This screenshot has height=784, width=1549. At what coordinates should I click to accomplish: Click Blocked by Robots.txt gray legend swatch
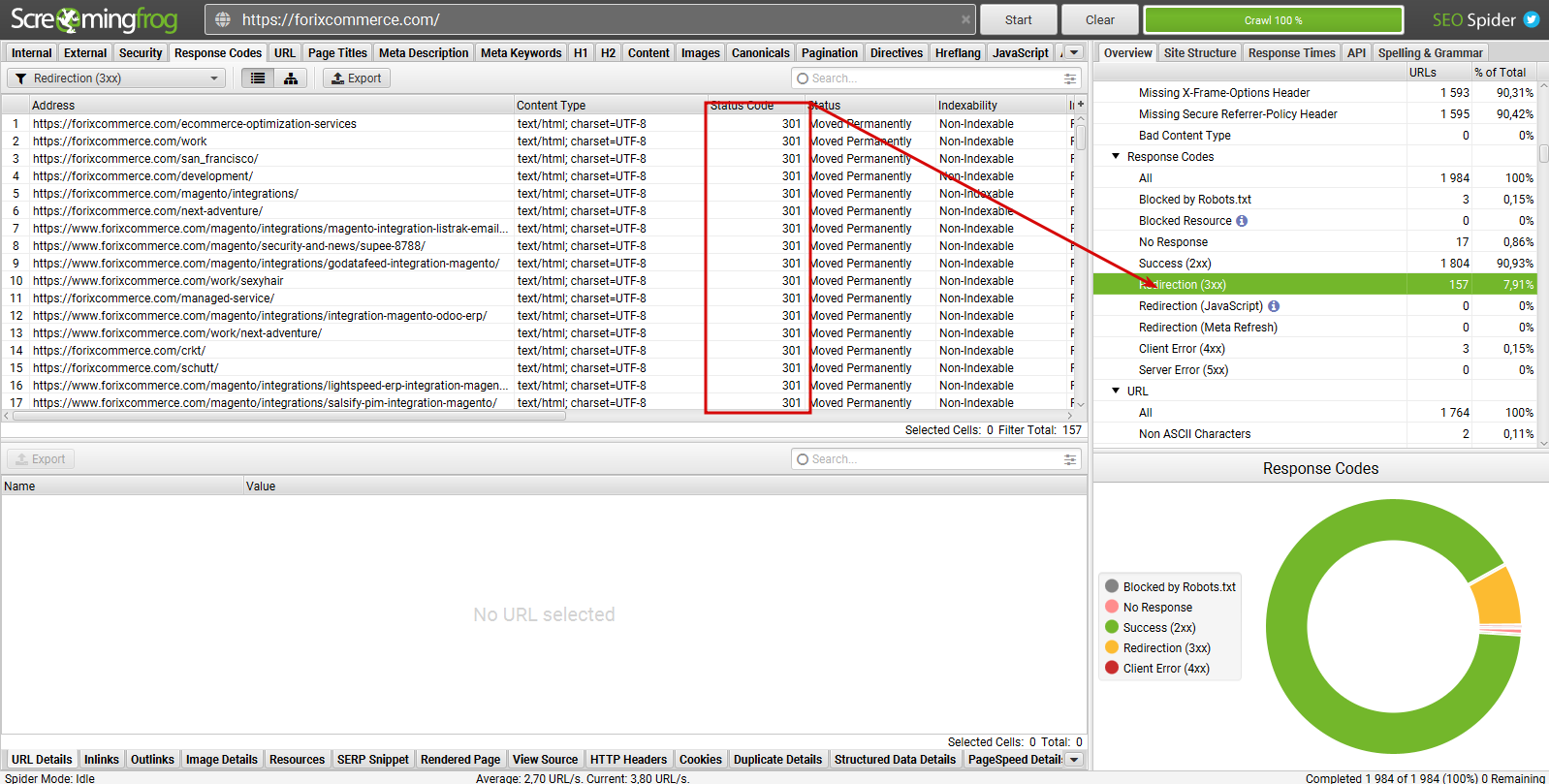click(1112, 586)
